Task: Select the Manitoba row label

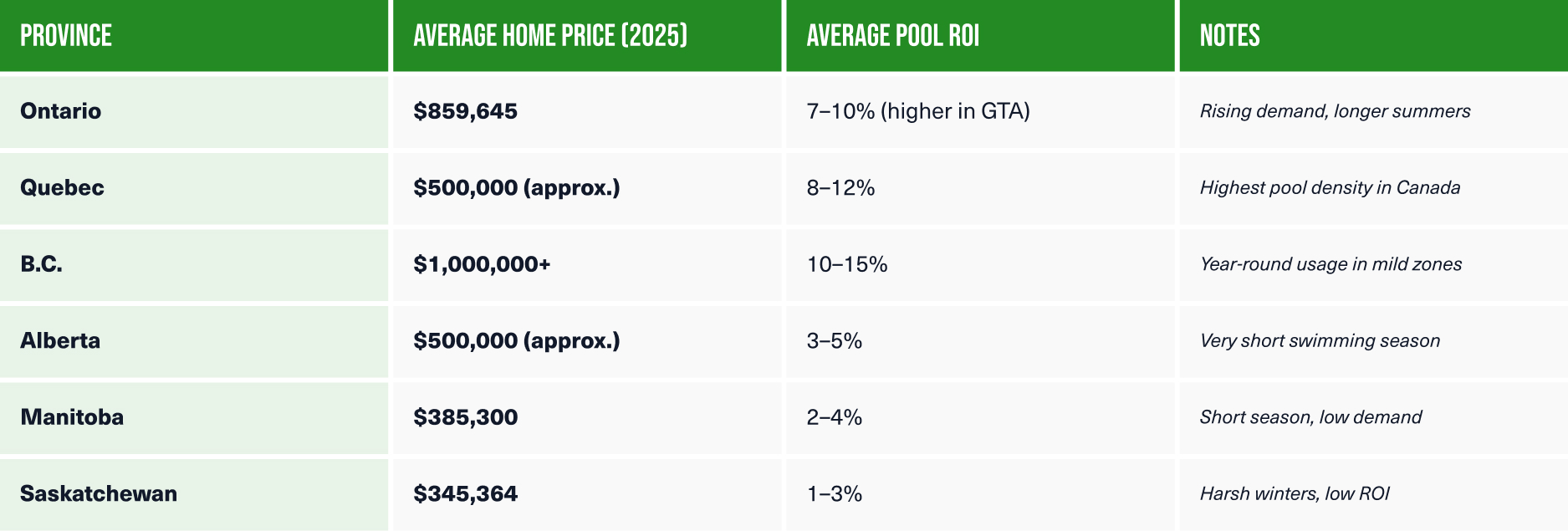Action: coord(72,417)
